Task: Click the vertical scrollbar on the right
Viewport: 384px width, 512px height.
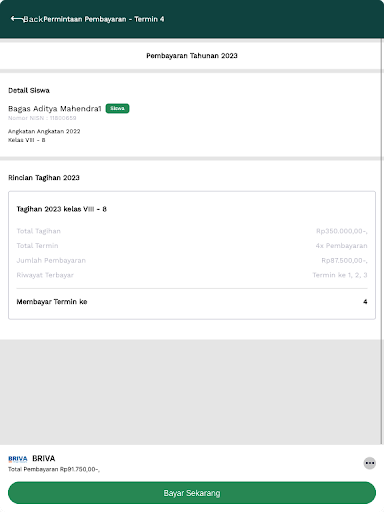Action: (382, 242)
